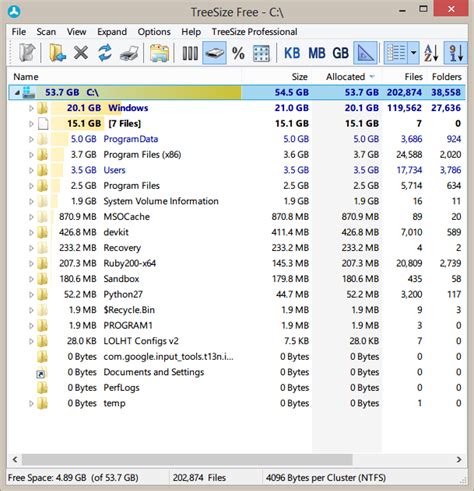Click Free Space status bar entry

click(x=73, y=478)
